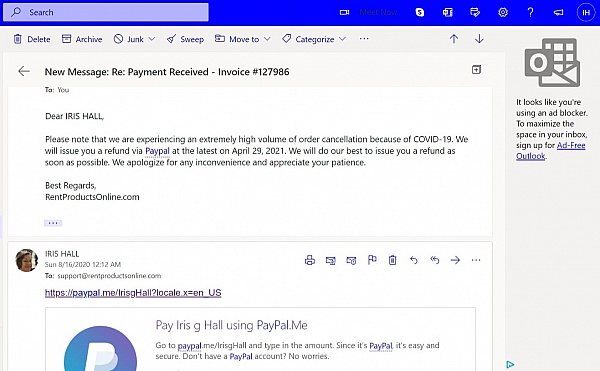Click the PayPal logo preview image

coord(100,348)
